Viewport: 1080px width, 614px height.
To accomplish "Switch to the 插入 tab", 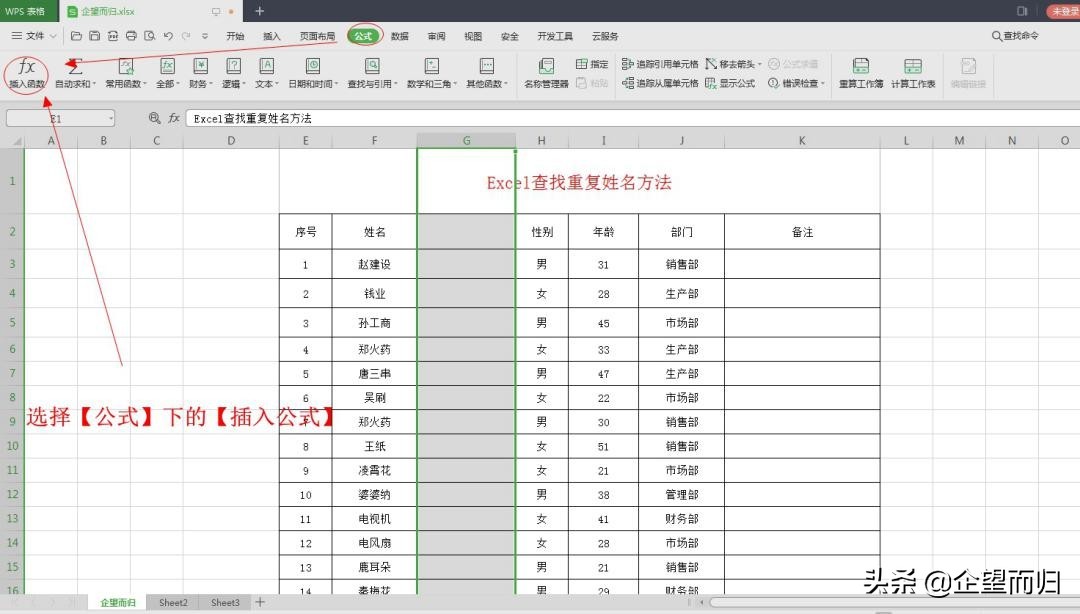I will click(271, 36).
